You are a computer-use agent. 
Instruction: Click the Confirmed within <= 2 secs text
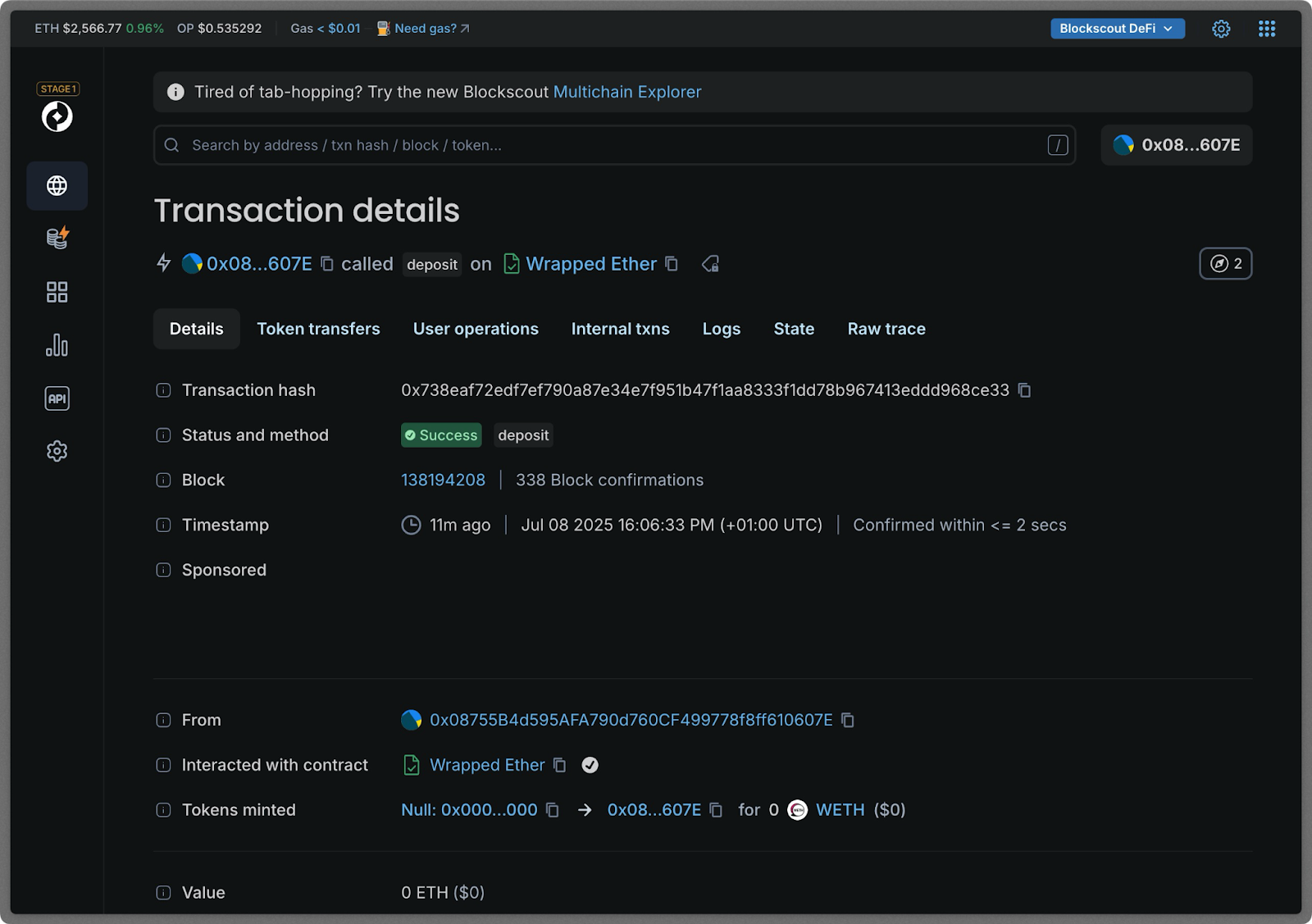click(x=959, y=525)
